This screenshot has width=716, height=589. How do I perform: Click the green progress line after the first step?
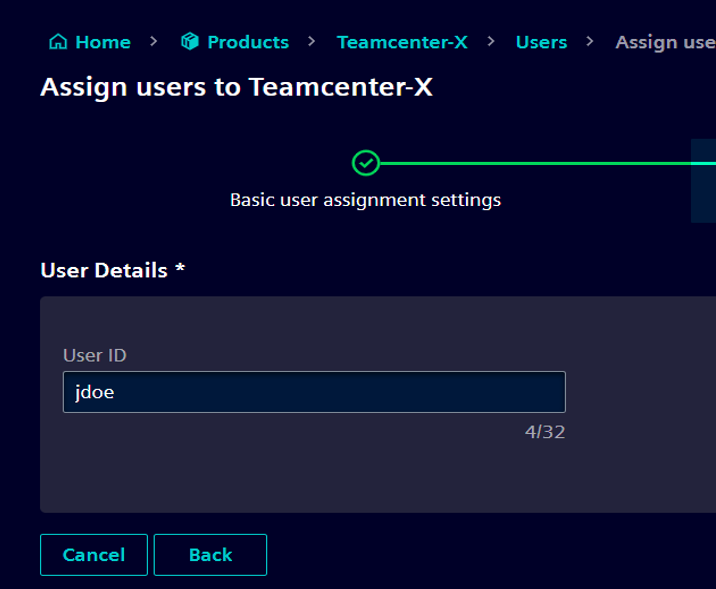(548, 163)
